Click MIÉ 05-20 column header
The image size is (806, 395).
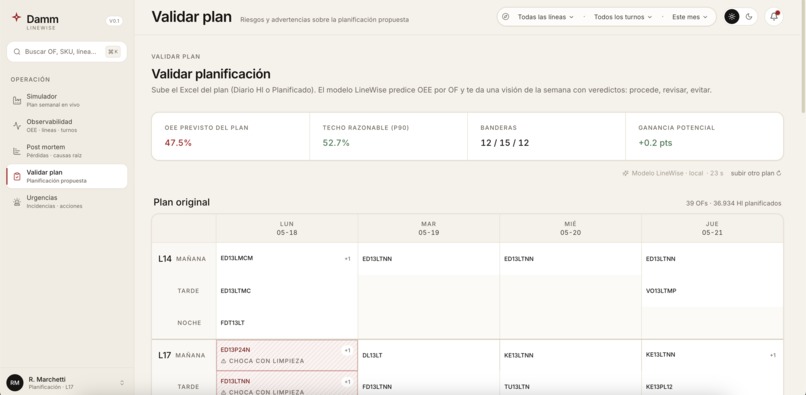[570, 228]
